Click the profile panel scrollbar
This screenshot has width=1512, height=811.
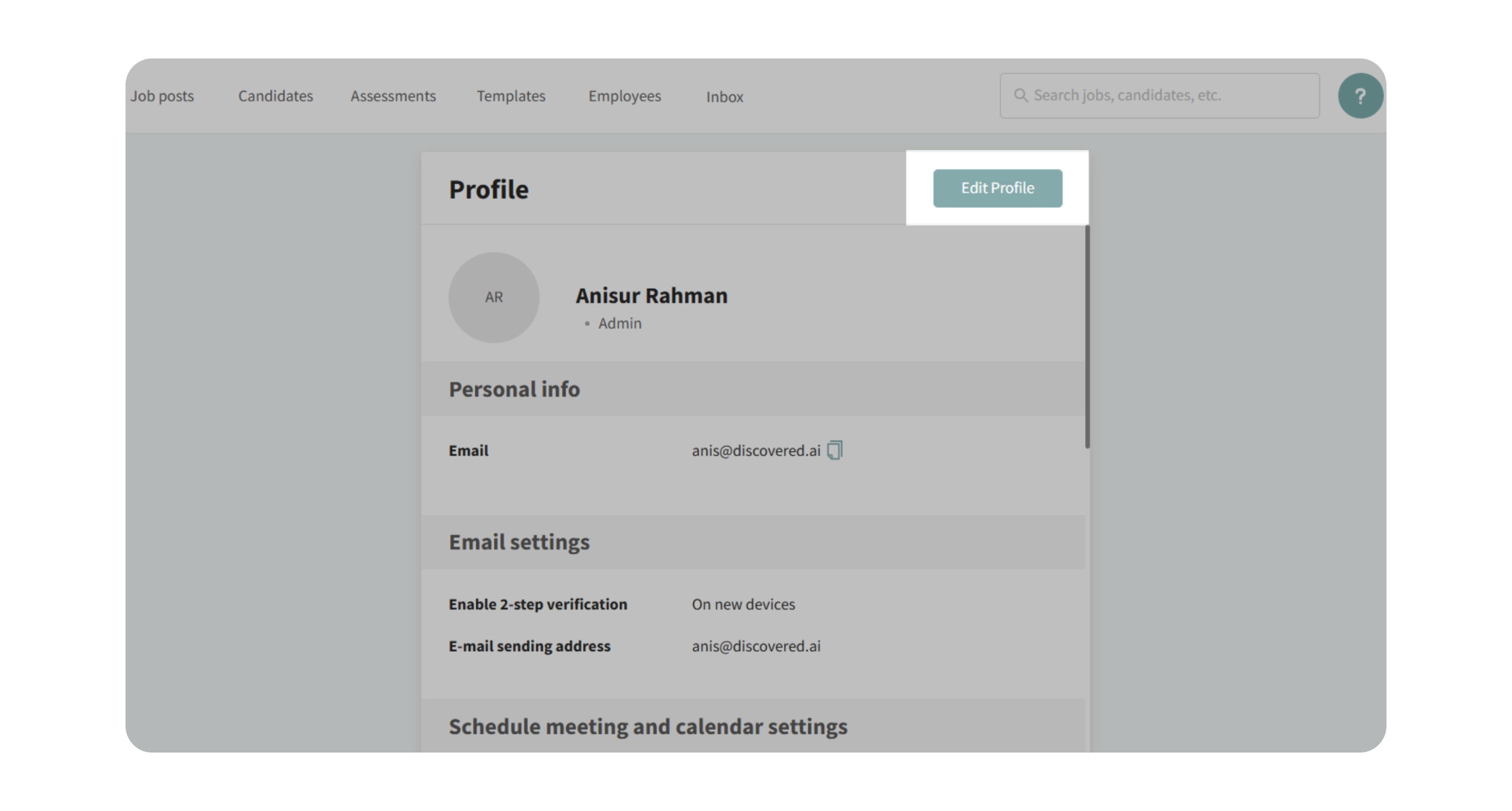[x=1087, y=337]
